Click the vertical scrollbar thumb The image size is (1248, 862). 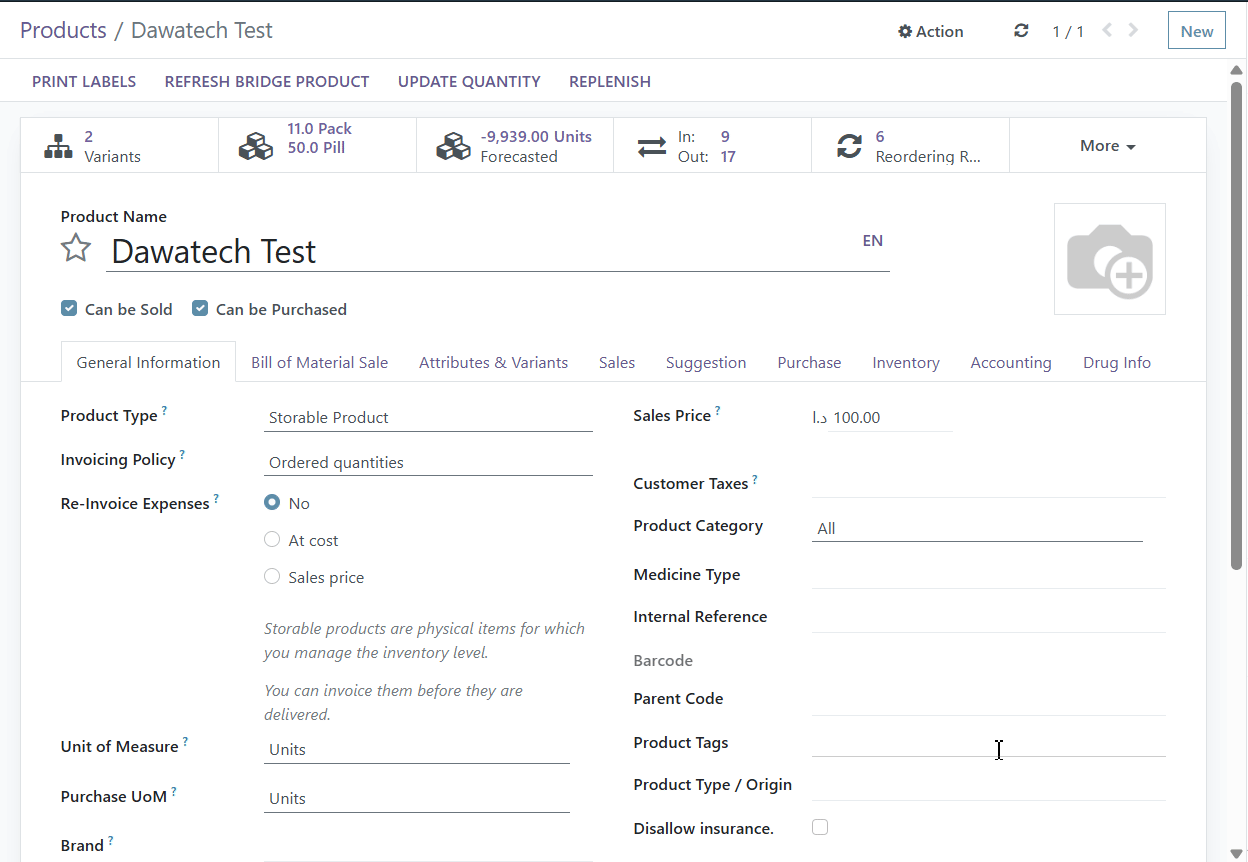coord(1237,326)
